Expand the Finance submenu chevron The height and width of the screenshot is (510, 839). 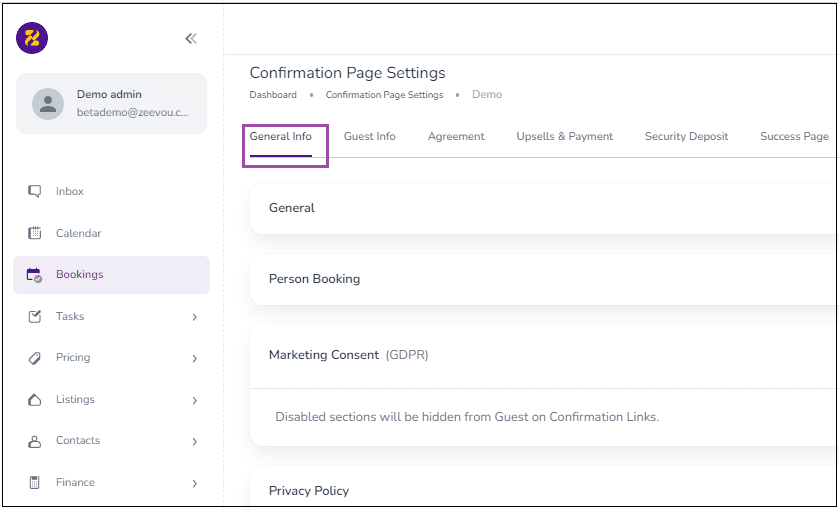pyautogui.click(x=195, y=483)
